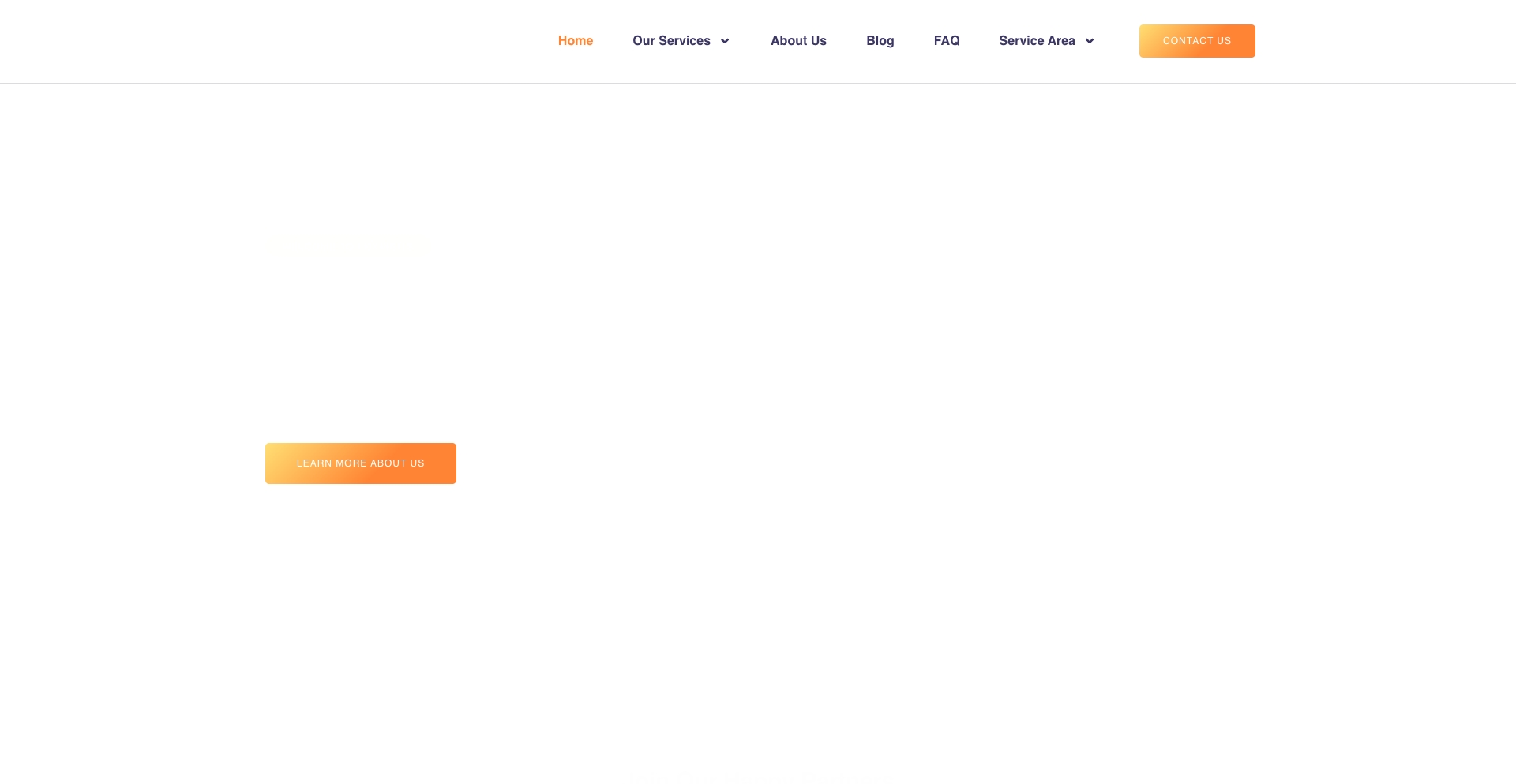The height and width of the screenshot is (784, 1516).
Task: Select Service Area in the navigation
Action: click(1037, 40)
